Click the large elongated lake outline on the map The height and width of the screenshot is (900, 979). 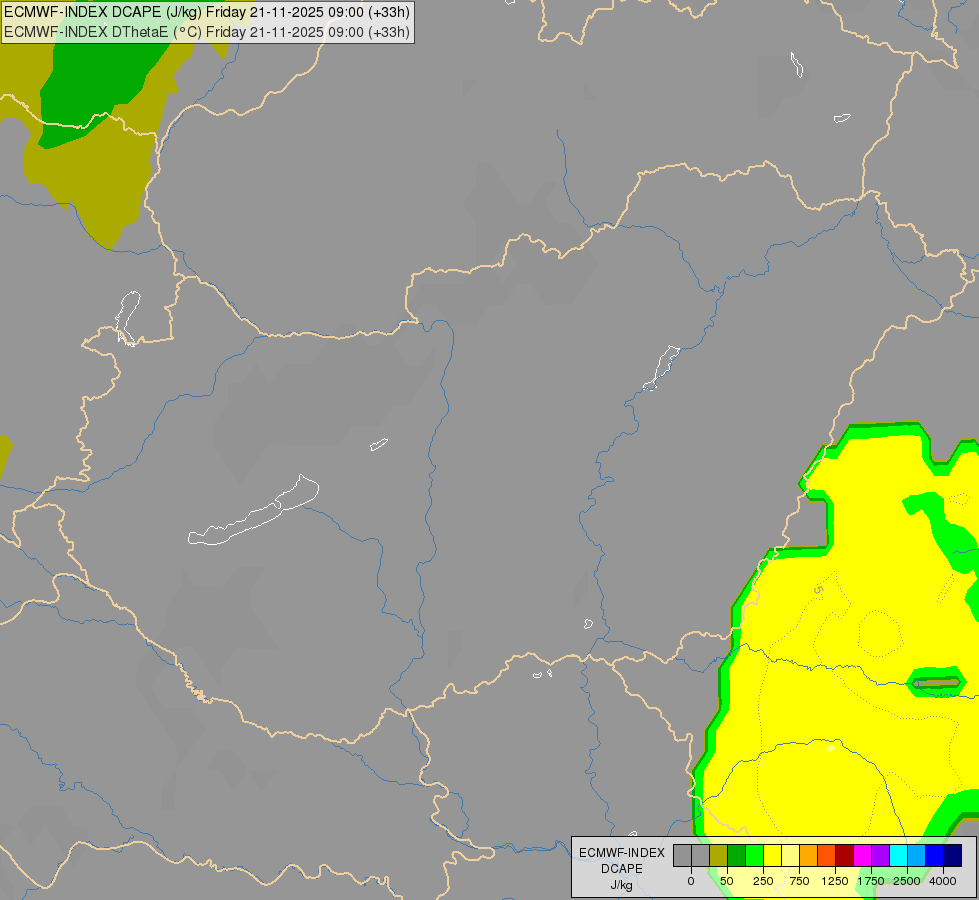(253, 510)
